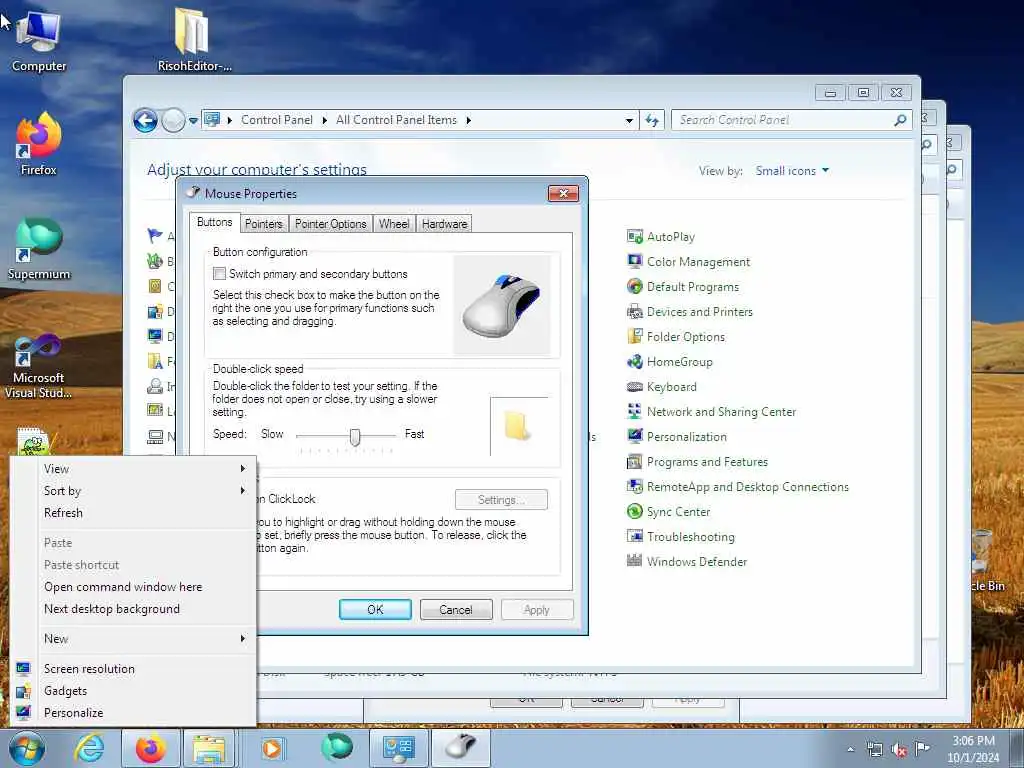Click the double-click speed slider handle

point(355,437)
